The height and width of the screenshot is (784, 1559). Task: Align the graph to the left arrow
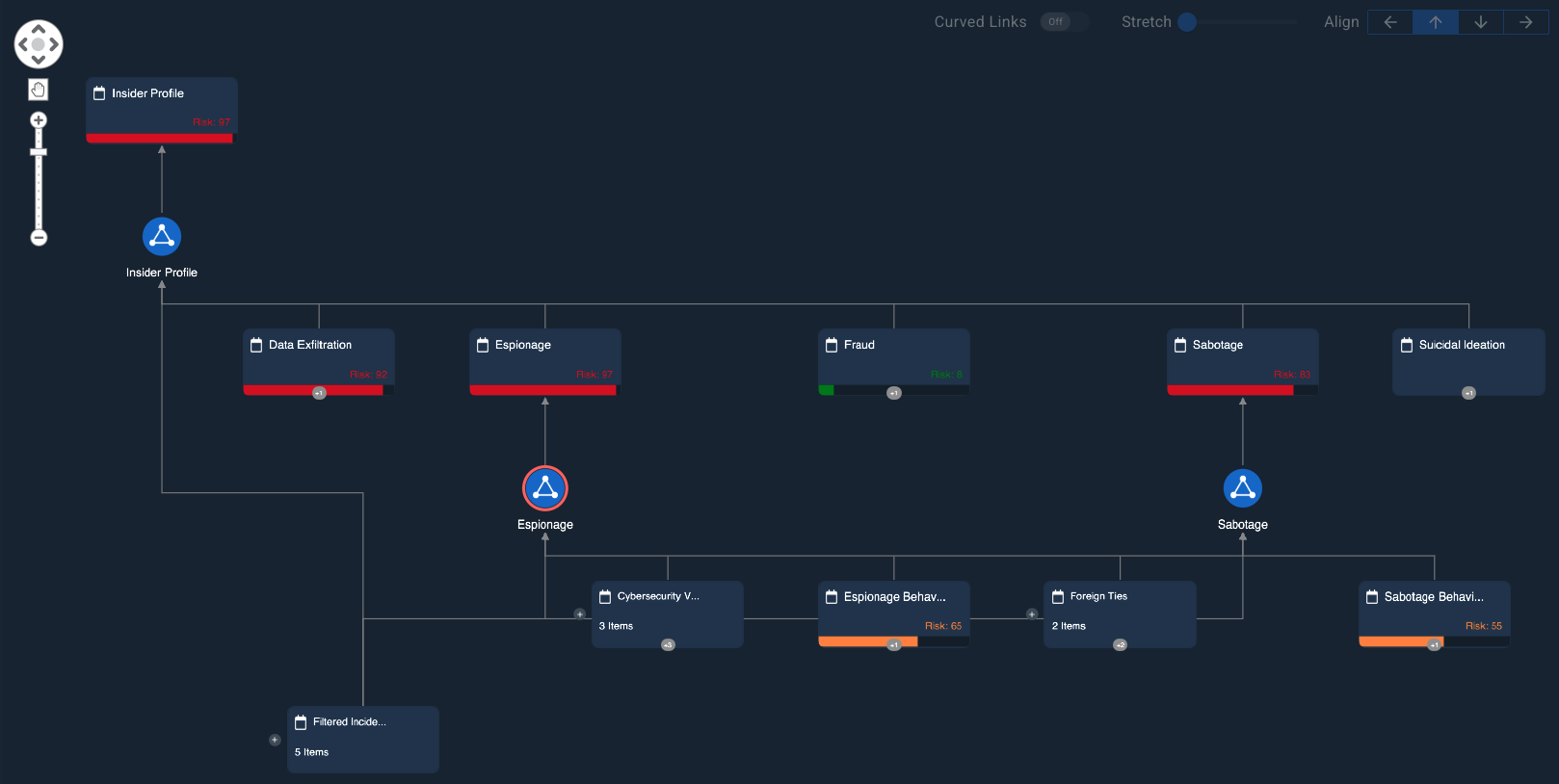pyautogui.click(x=1389, y=22)
